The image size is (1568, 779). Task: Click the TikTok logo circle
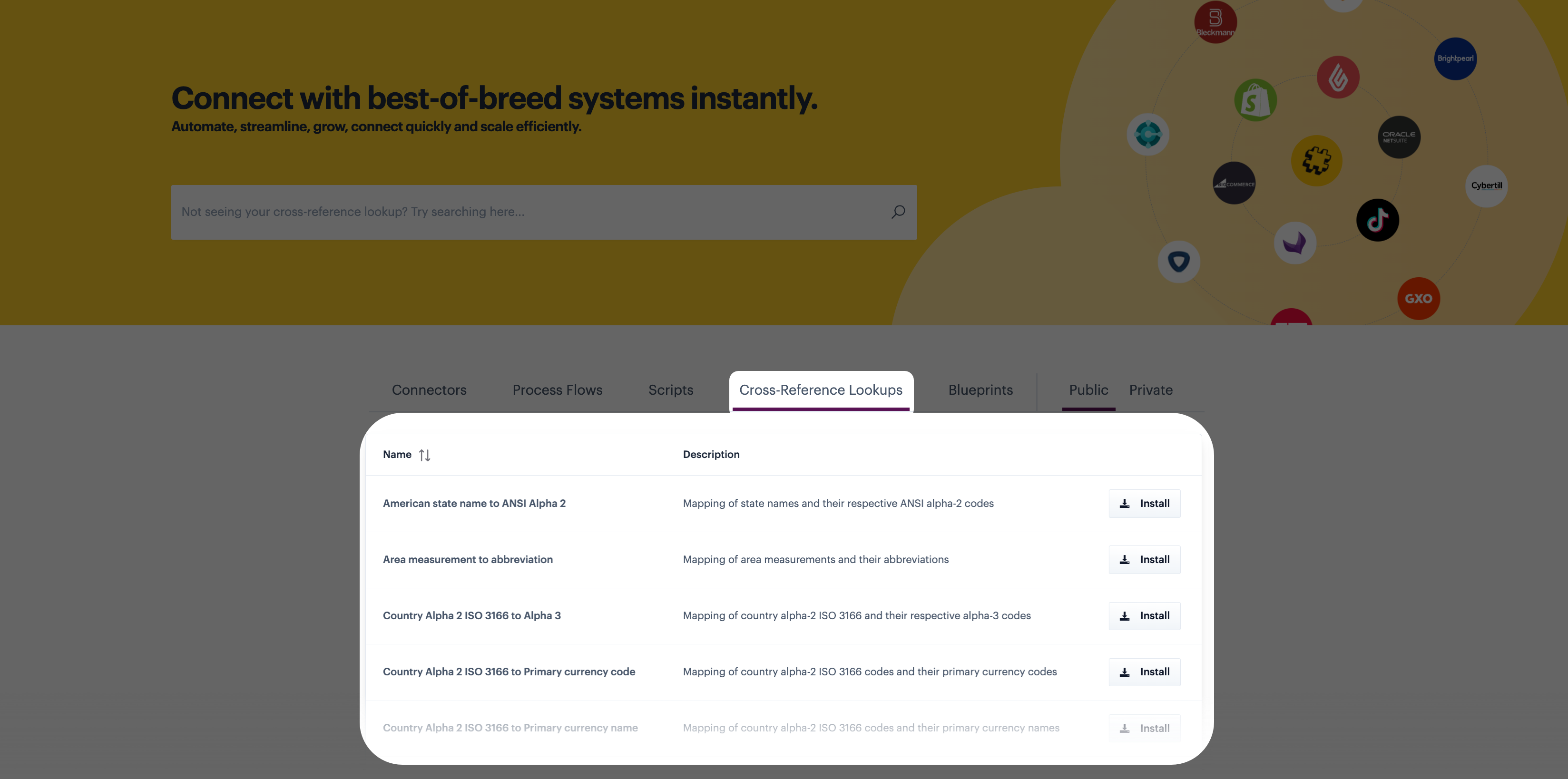[1377, 220]
